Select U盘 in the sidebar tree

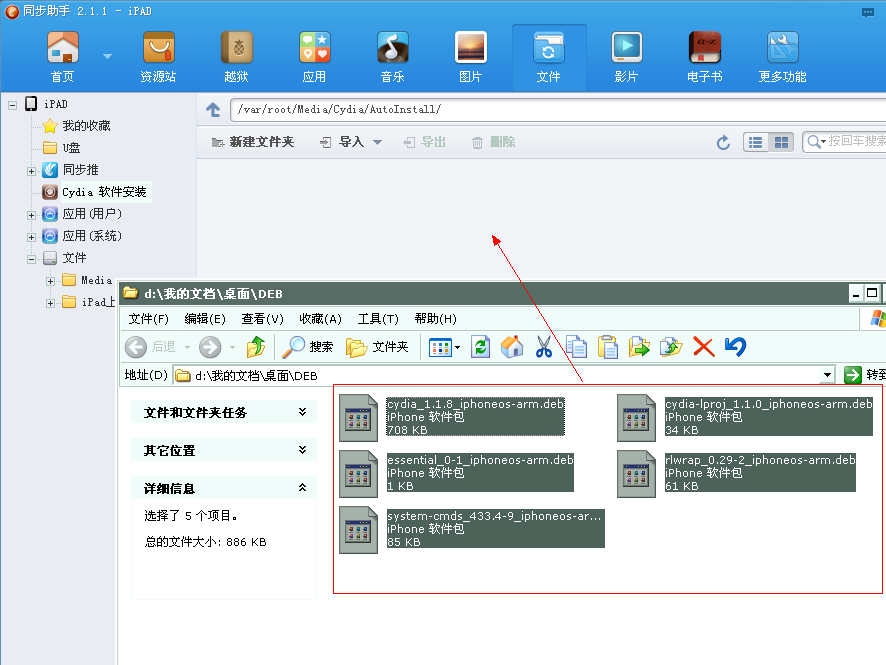71,148
